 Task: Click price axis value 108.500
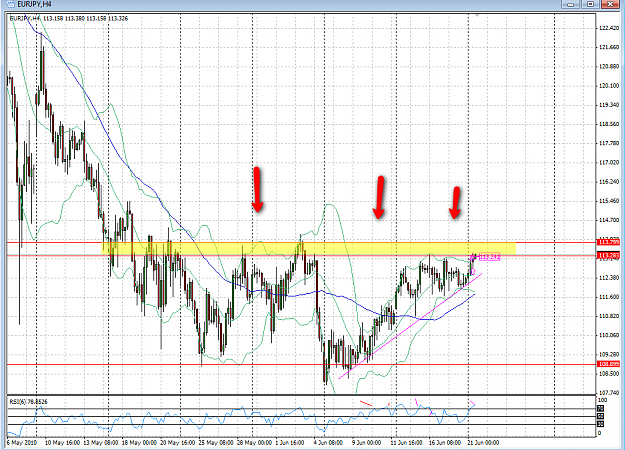[x=609, y=373]
